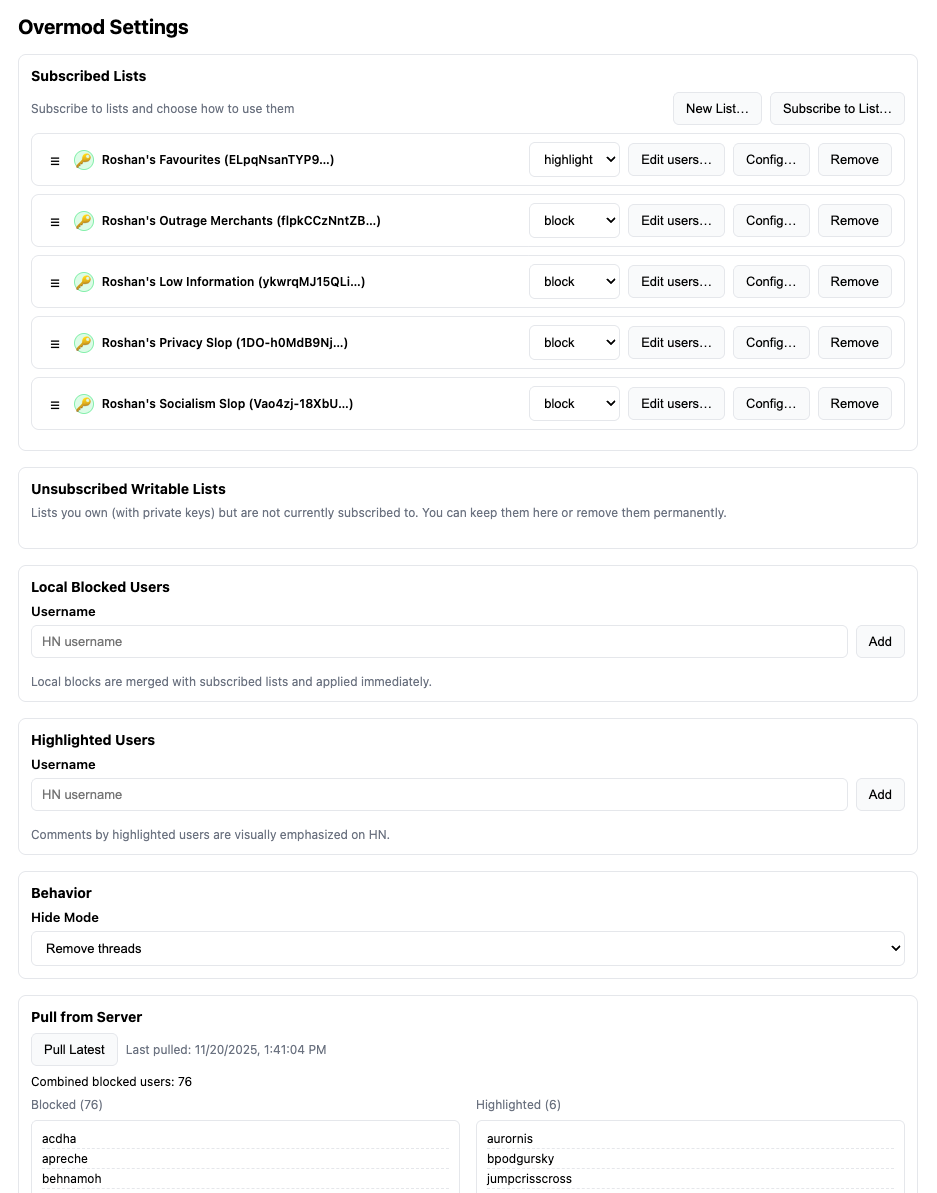This screenshot has width=937, height=1193.
Task: Click the Highlighted Users username input
Action: pos(439,795)
